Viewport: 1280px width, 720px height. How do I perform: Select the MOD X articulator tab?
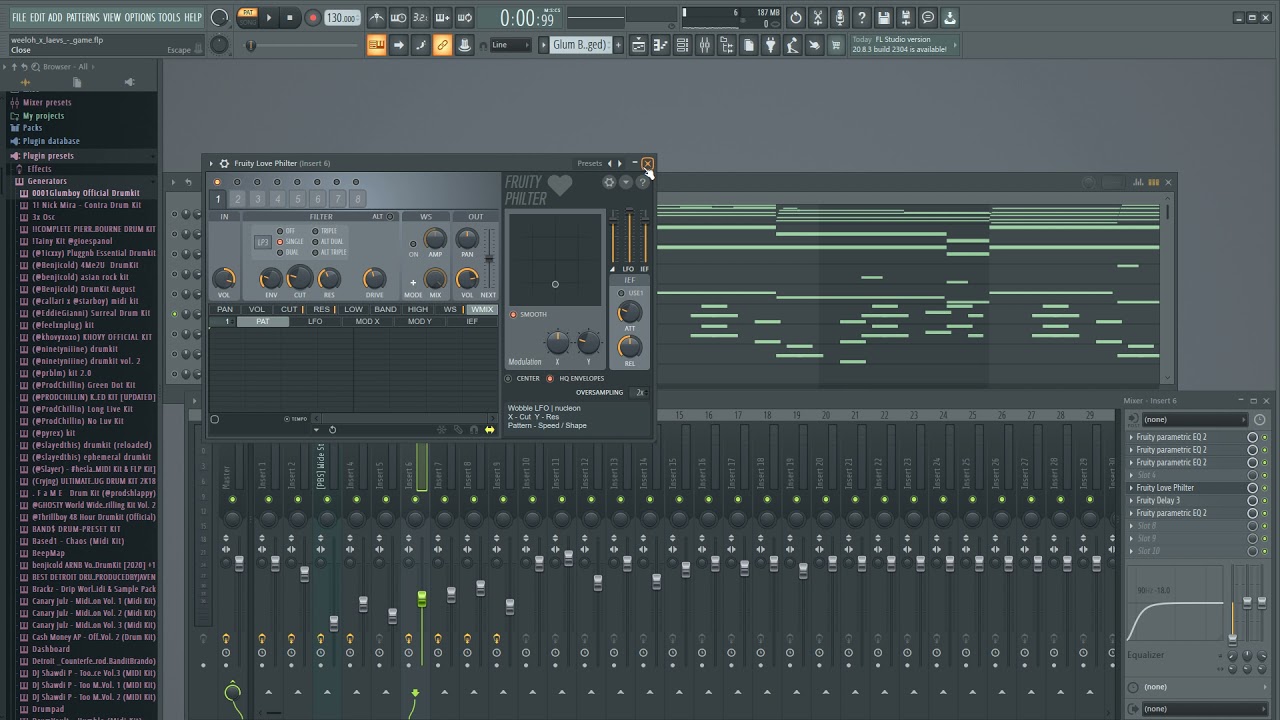tap(367, 322)
